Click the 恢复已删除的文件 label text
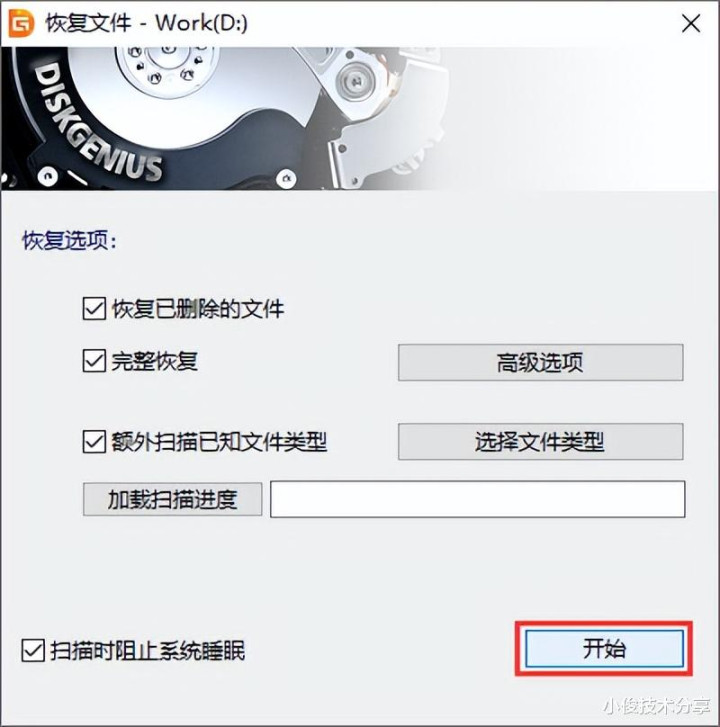720x727 pixels. [x=198, y=309]
